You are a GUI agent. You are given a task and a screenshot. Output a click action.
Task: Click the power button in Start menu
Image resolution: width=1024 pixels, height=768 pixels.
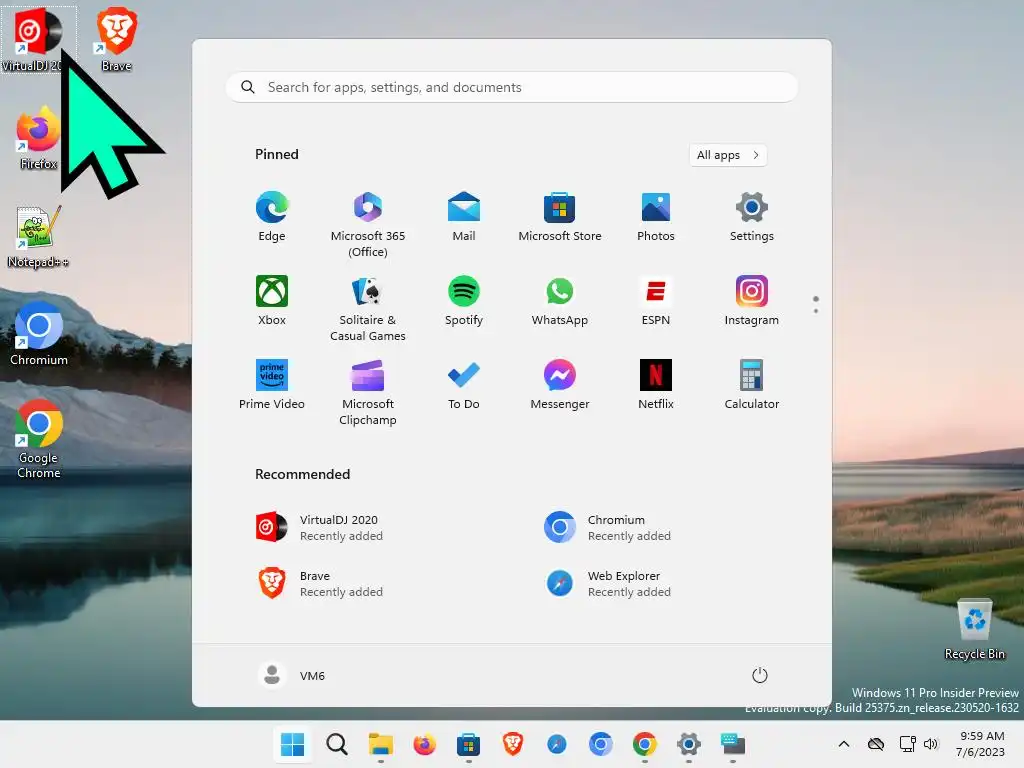coord(760,675)
